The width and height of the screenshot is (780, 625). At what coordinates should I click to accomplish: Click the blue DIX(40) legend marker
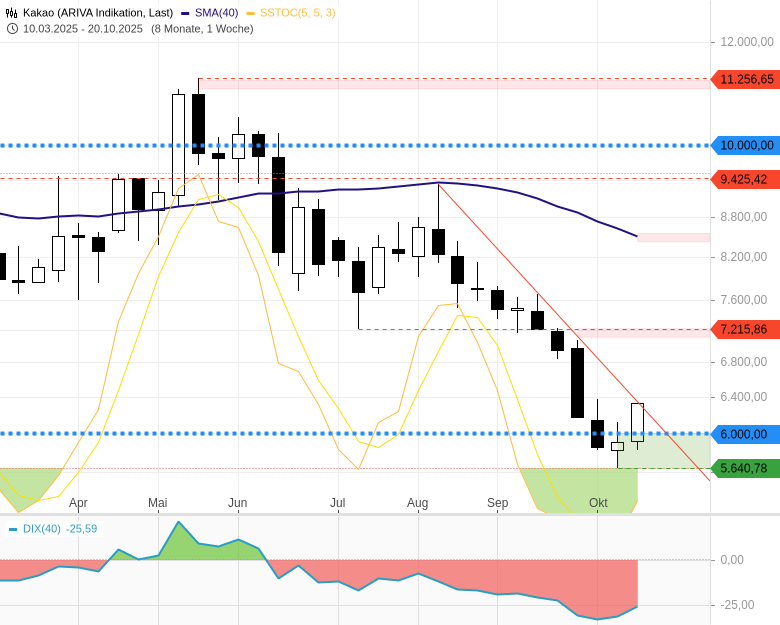[13, 529]
